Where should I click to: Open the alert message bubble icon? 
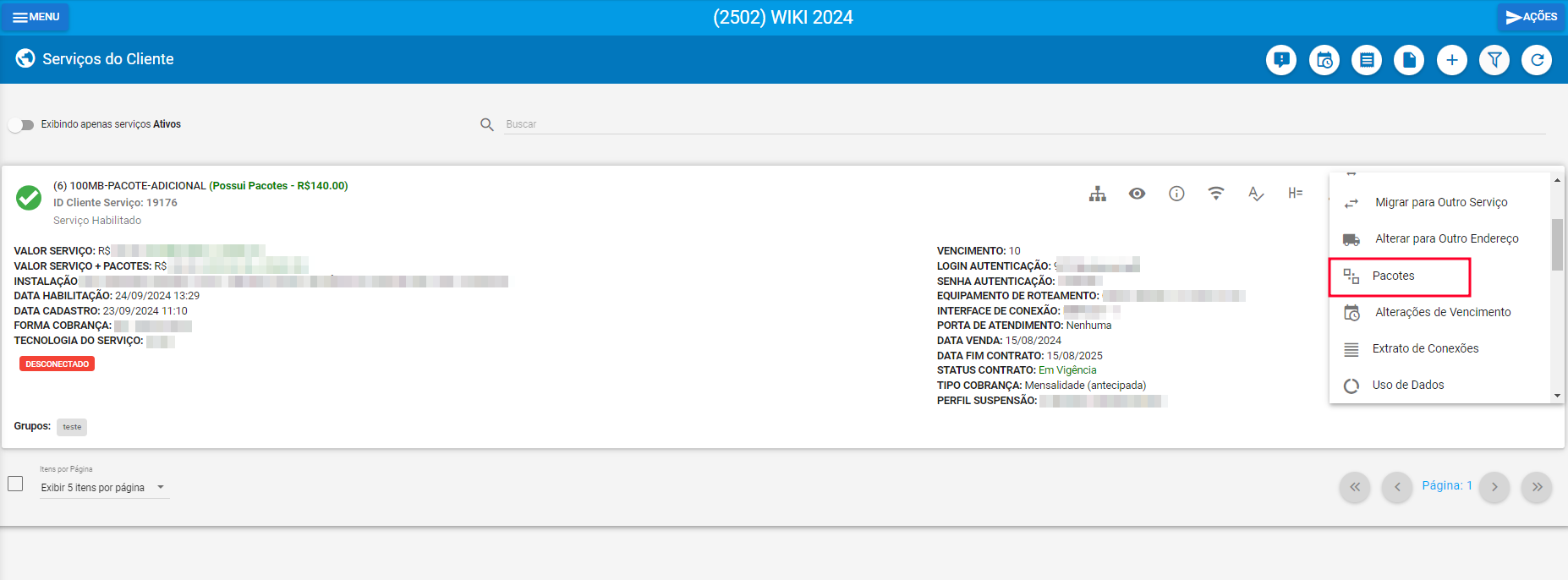coord(1281,60)
